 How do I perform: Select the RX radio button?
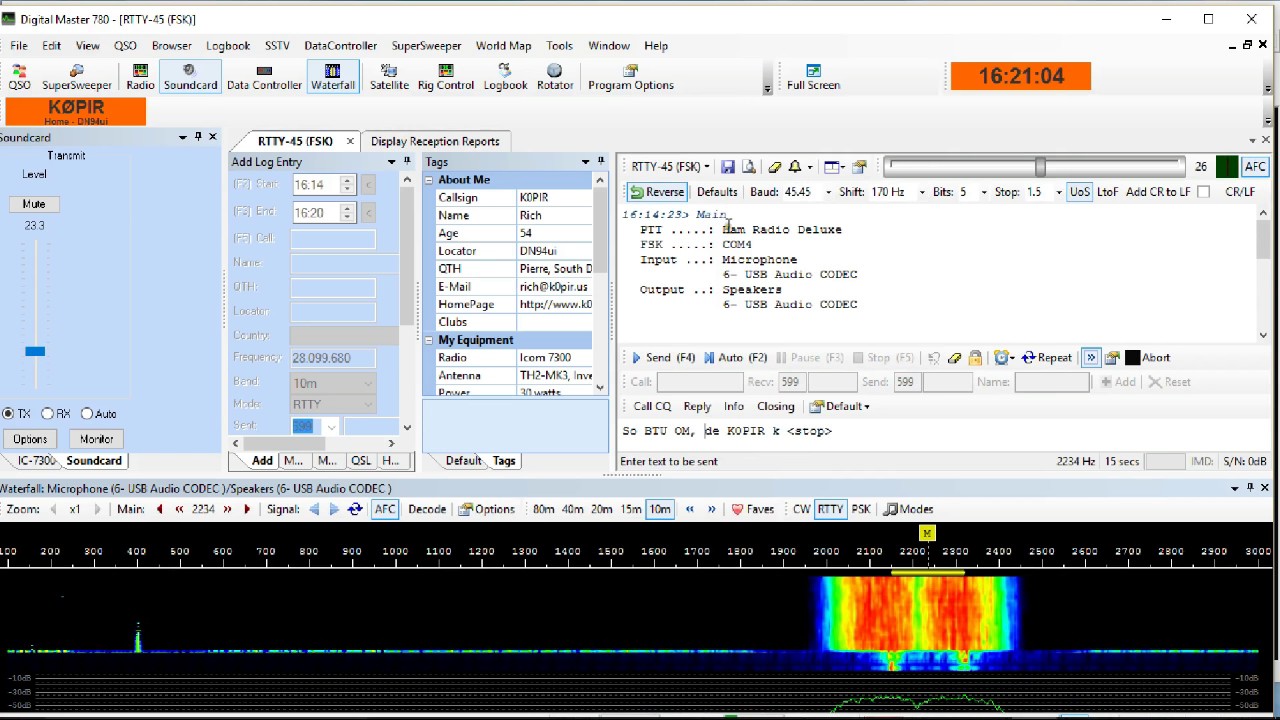click(x=47, y=414)
